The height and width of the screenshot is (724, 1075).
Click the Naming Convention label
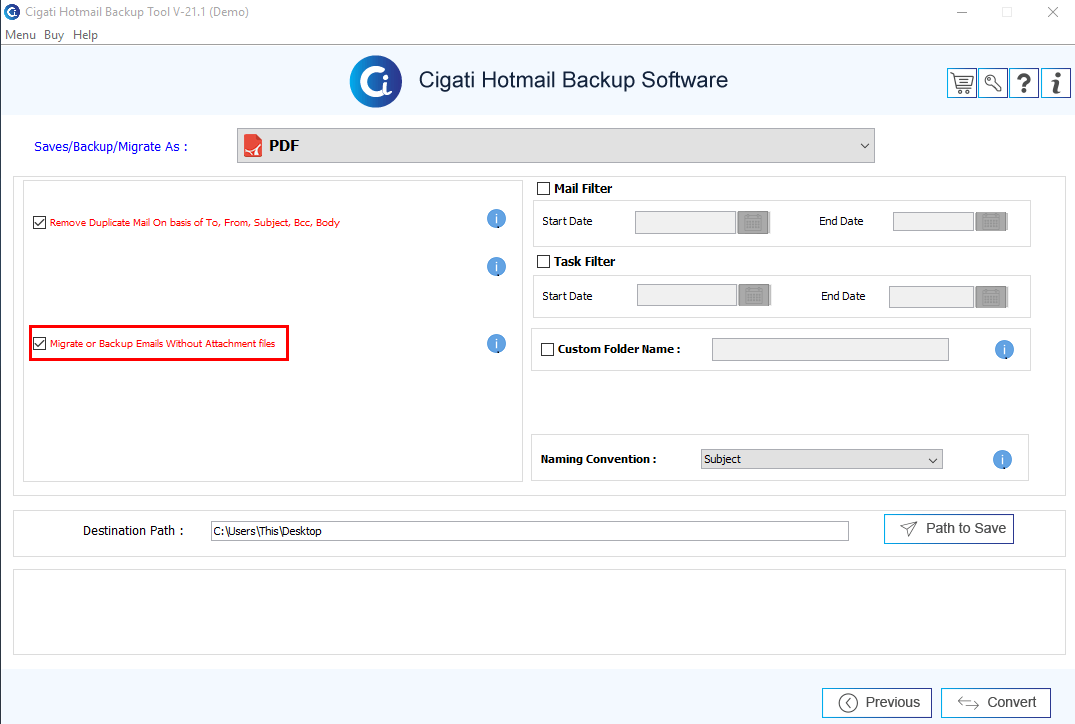[x=599, y=459]
